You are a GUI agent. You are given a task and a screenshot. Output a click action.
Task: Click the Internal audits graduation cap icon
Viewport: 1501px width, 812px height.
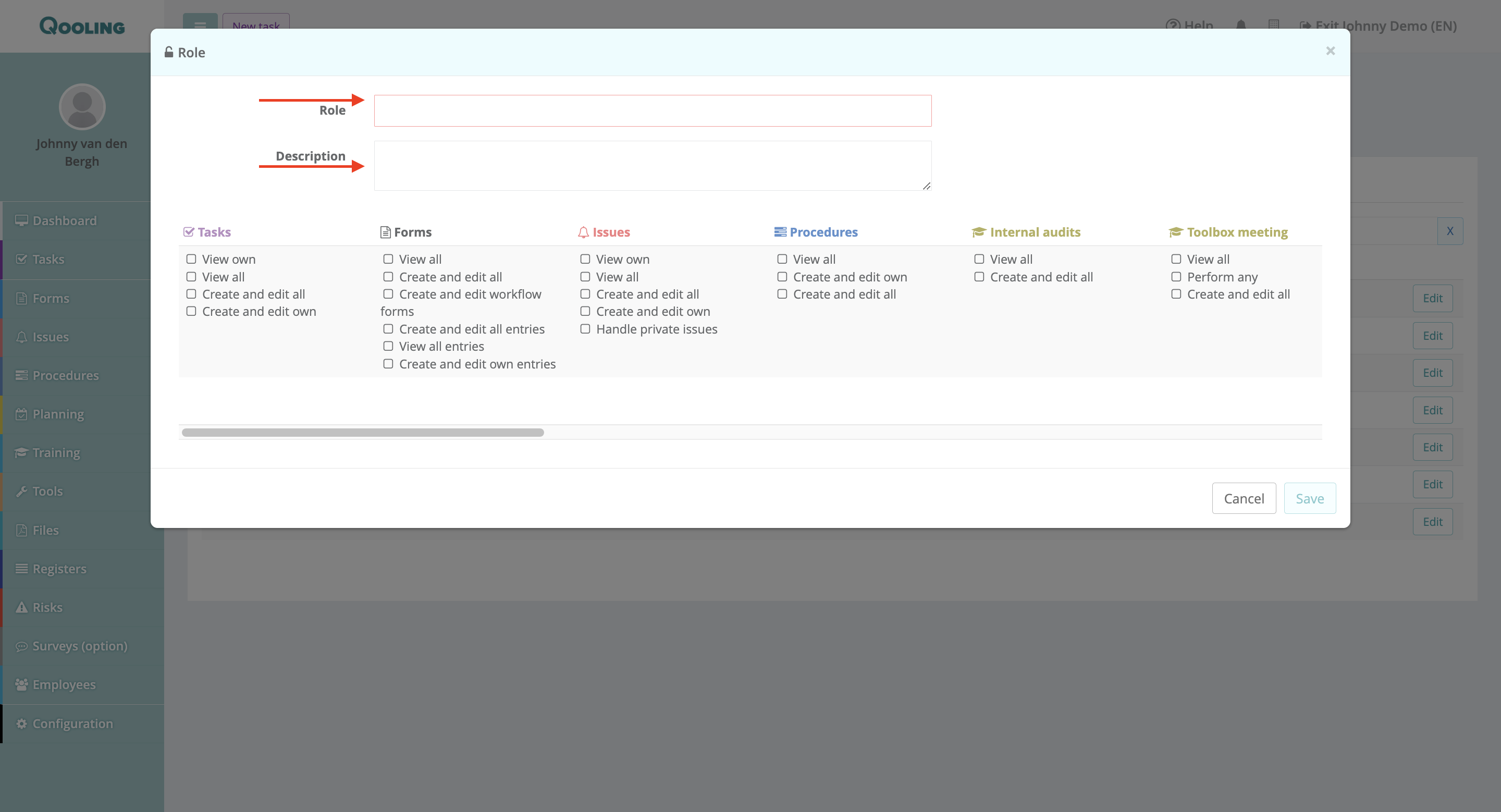[978, 232]
